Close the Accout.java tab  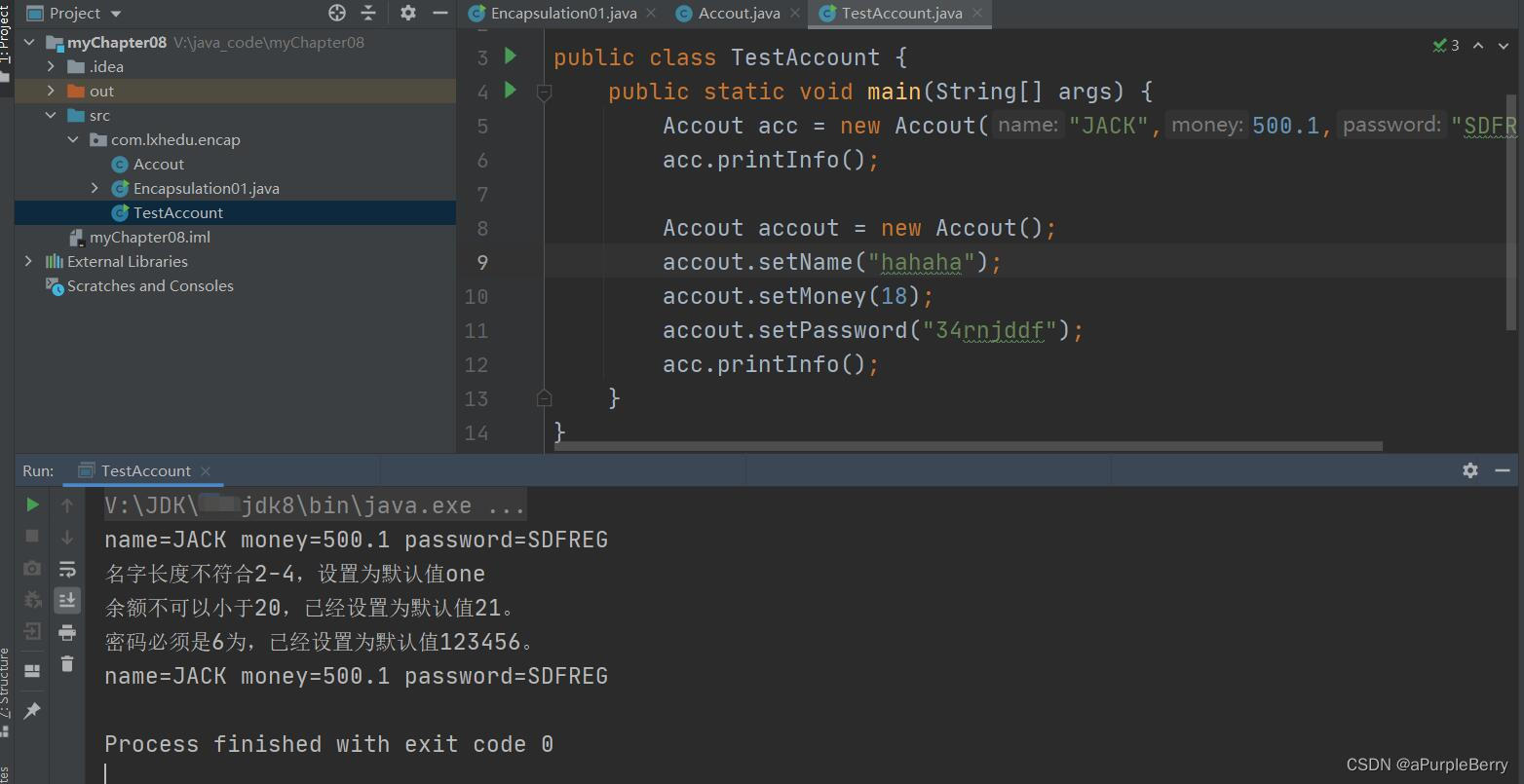[x=795, y=13]
